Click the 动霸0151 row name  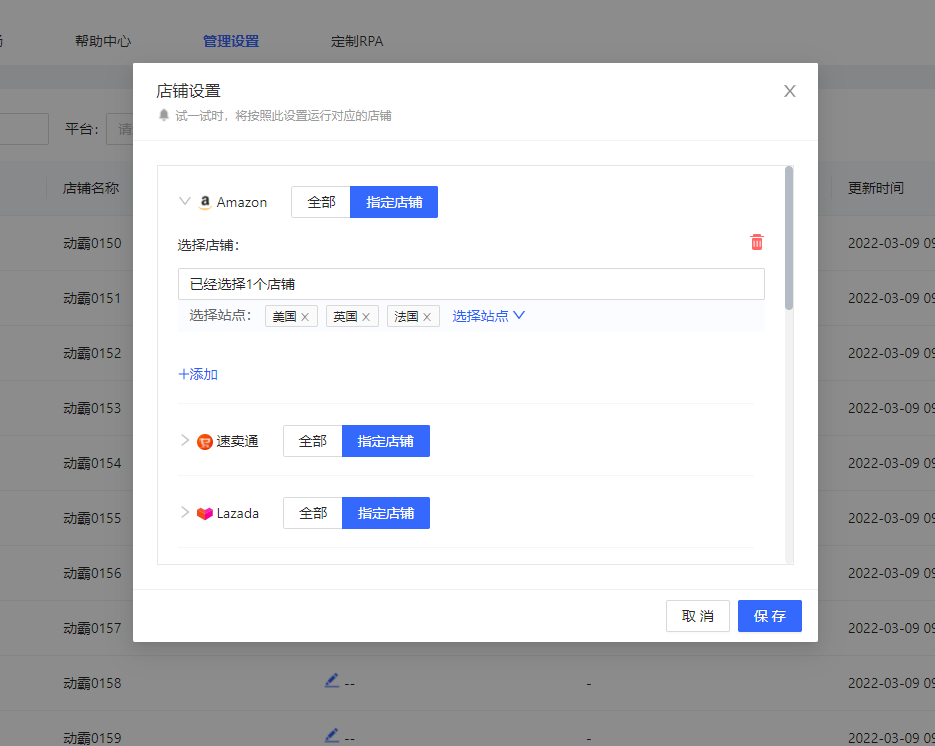pyautogui.click(x=92, y=298)
